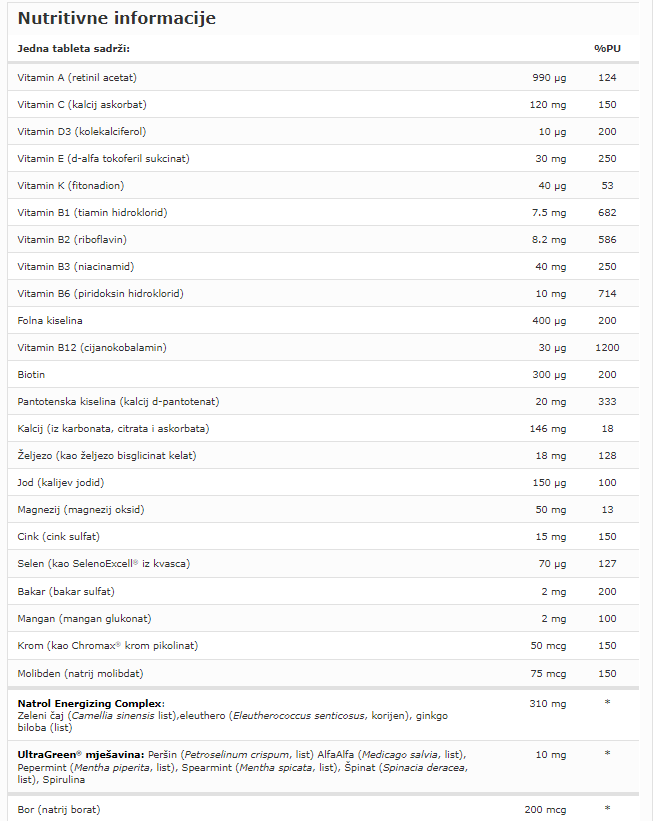Select the Vitamin B12 (cijanokobalamin) row
This screenshot has width=663, height=821.
(x=323, y=348)
